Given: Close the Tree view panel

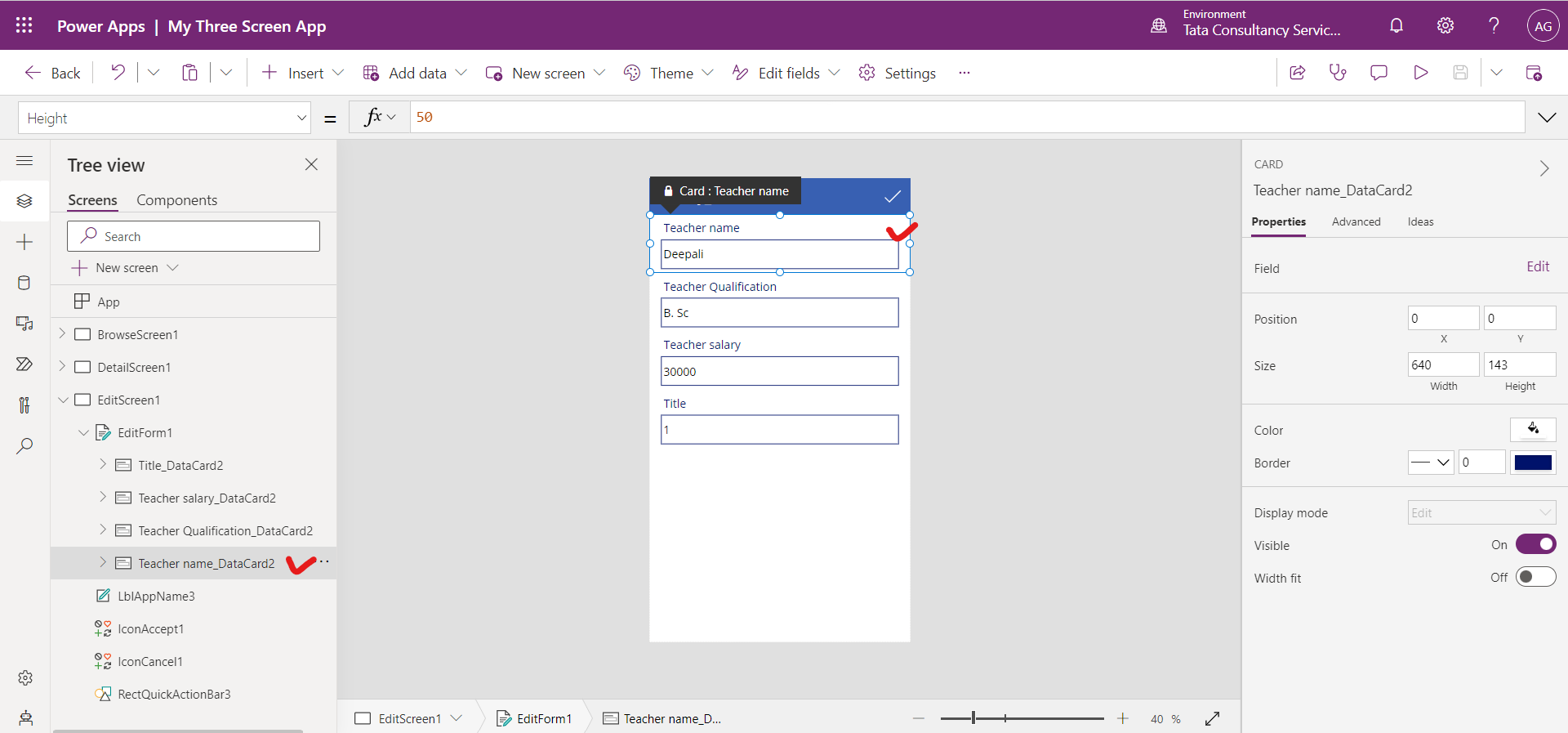Looking at the screenshot, I should coord(311,164).
